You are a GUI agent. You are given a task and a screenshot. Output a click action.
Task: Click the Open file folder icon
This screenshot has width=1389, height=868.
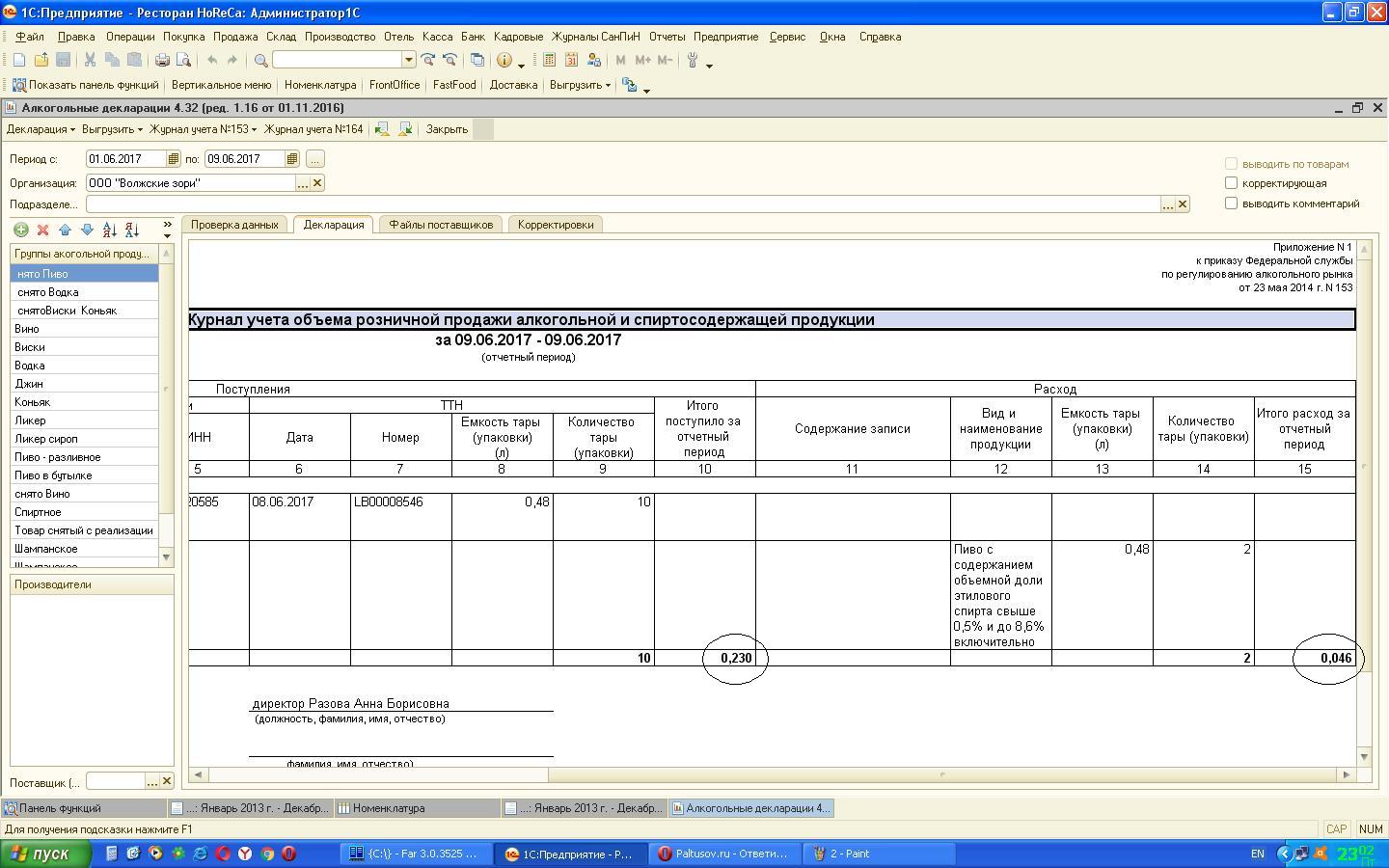[x=41, y=60]
